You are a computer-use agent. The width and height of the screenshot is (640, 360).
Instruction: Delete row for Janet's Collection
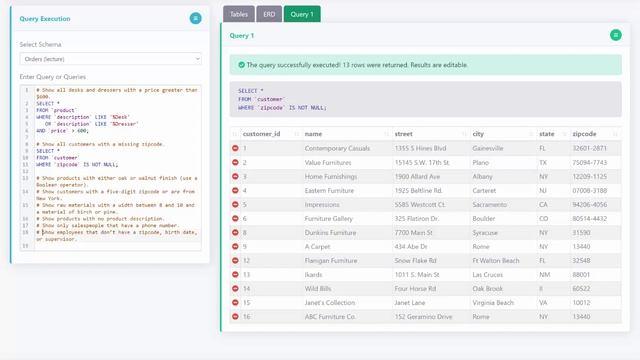[x=235, y=302]
